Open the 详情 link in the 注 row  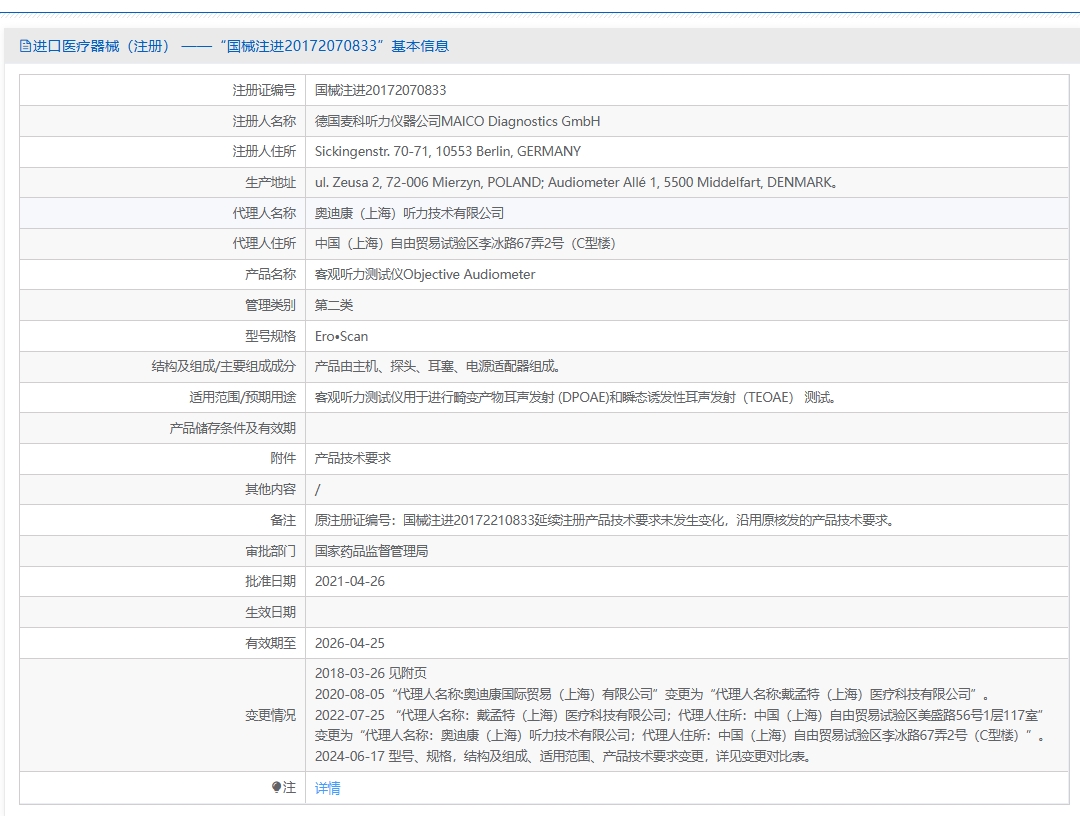pos(327,788)
